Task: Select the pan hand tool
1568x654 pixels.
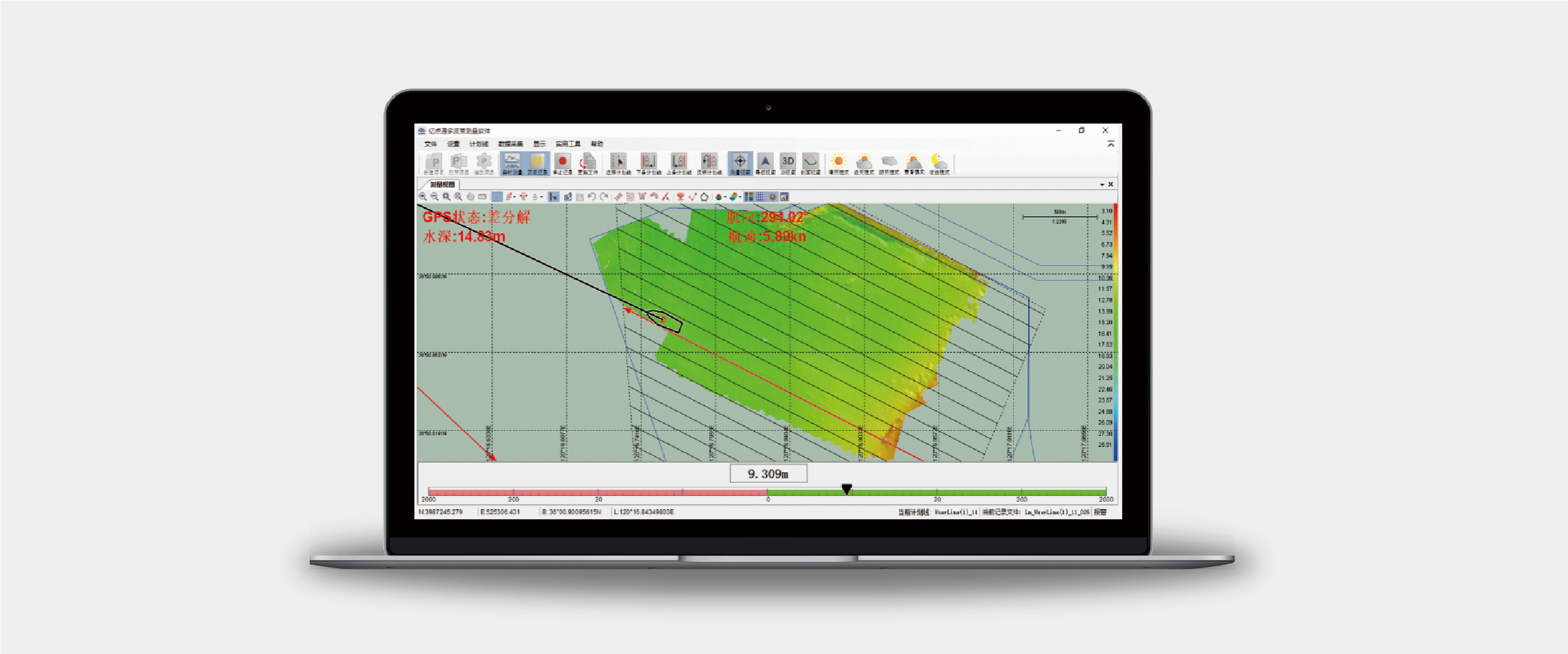Action: pyautogui.click(x=470, y=197)
